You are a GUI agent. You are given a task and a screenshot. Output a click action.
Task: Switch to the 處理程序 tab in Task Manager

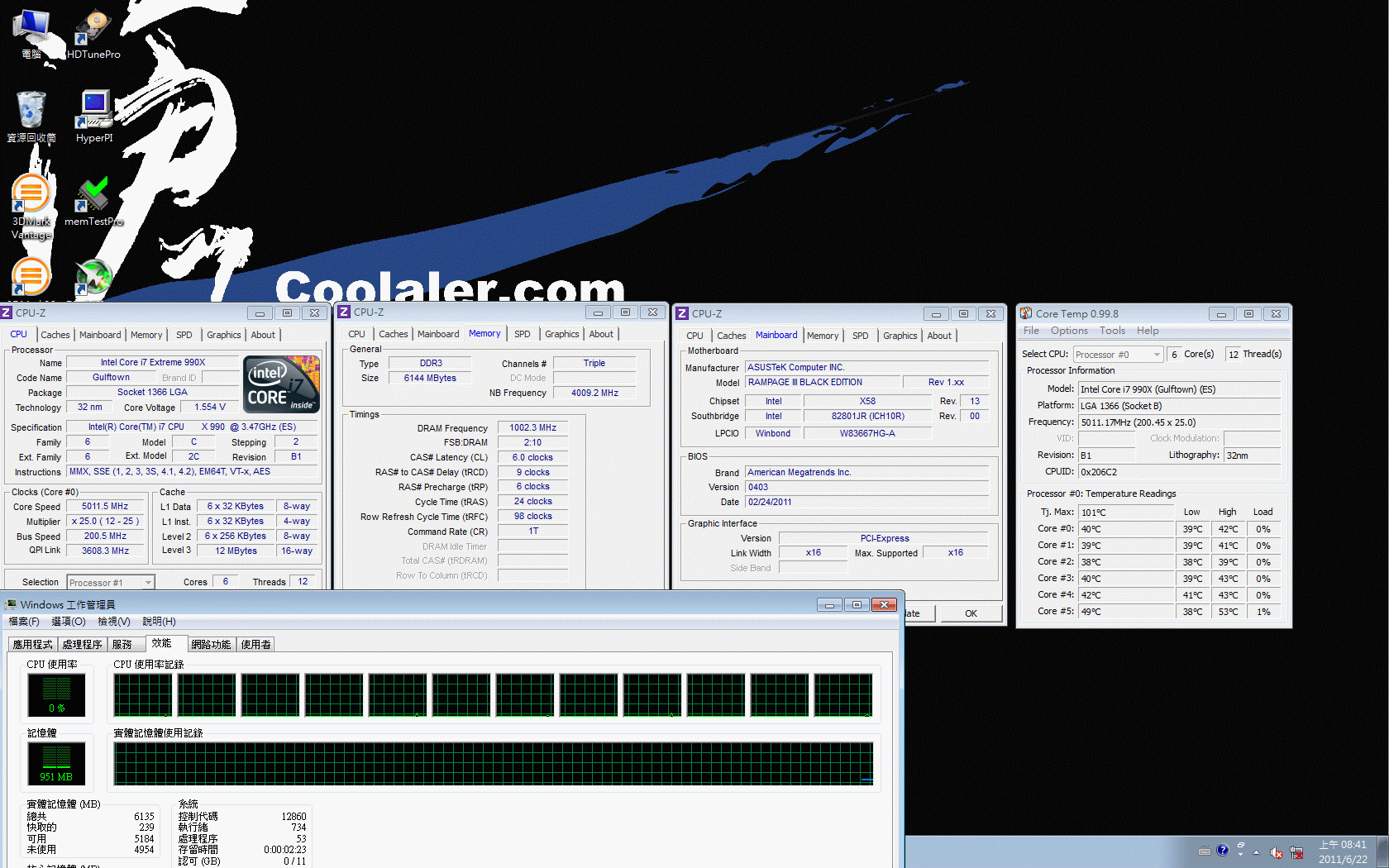click(x=82, y=645)
